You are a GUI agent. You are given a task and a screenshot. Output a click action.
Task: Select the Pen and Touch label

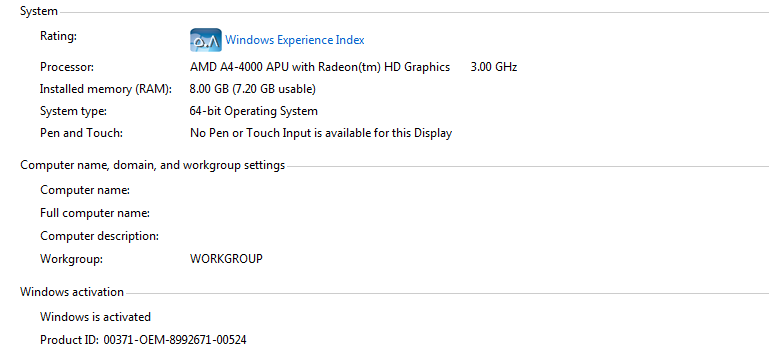click(81, 133)
